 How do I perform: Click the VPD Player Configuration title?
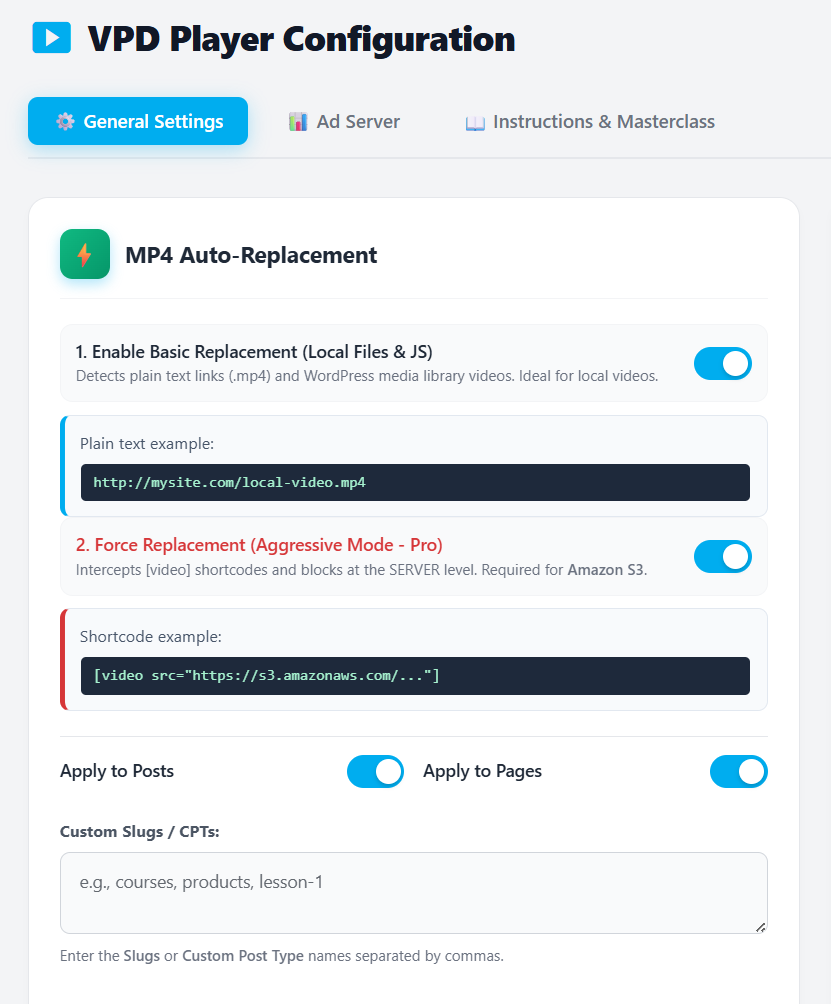click(x=301, y=39)
